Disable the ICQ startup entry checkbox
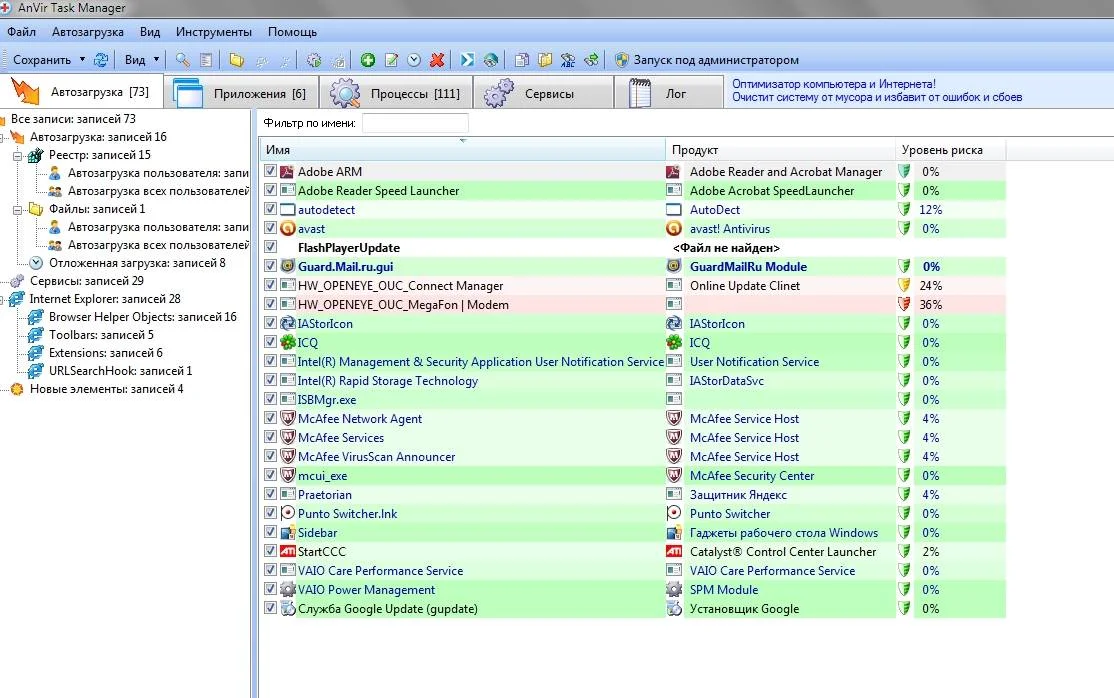 [x=270, y=343]
